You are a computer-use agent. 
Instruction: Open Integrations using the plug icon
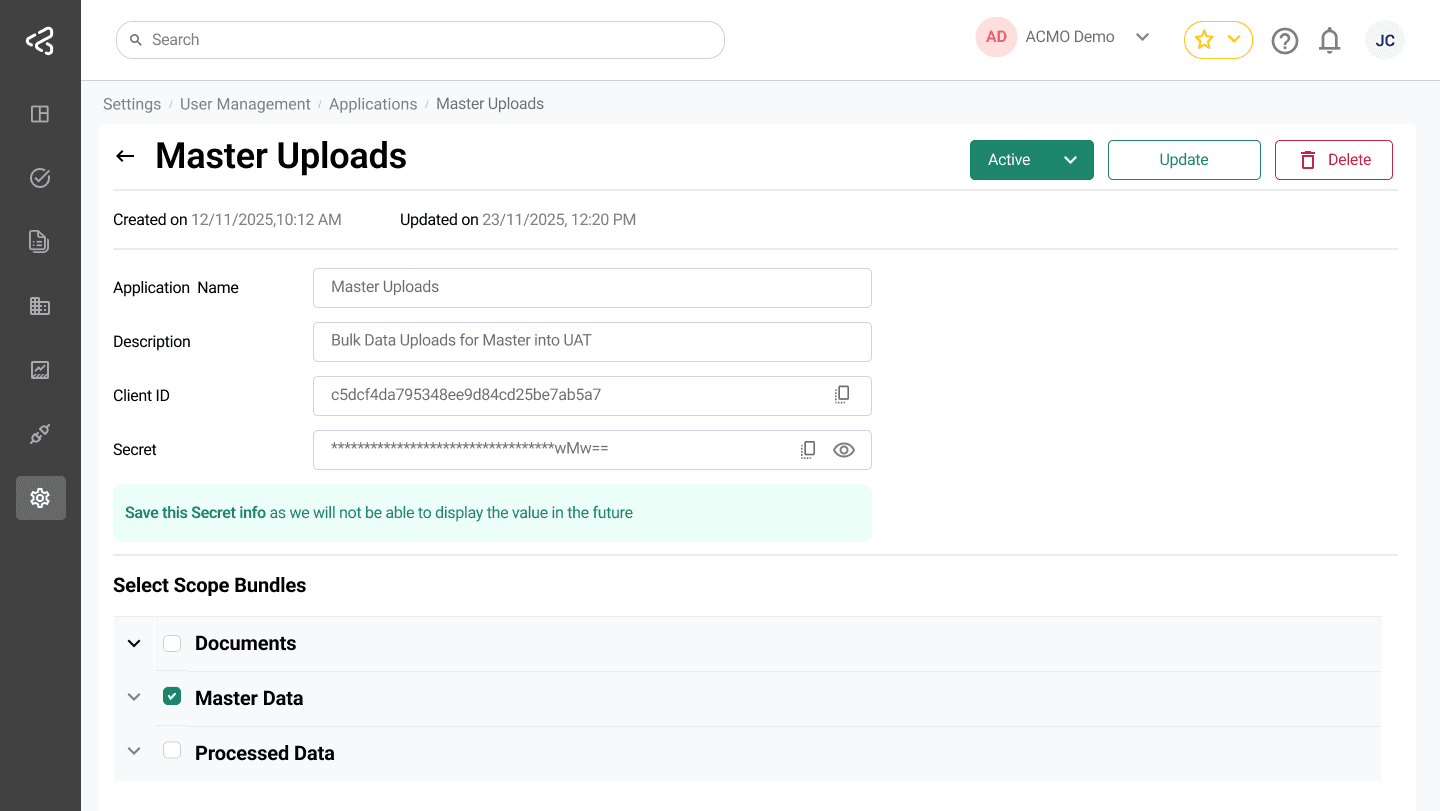point(40,433)
